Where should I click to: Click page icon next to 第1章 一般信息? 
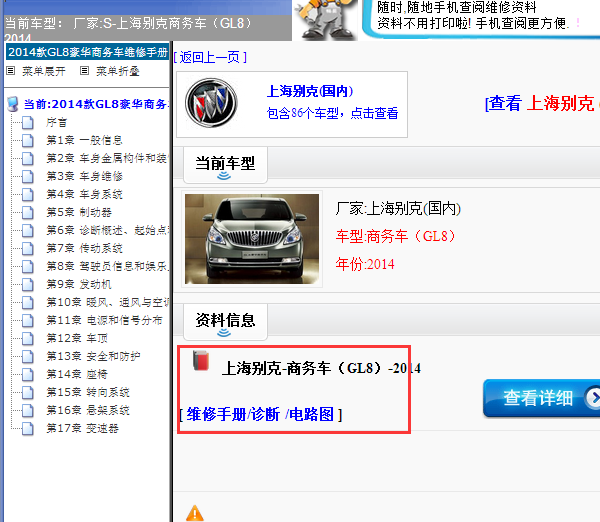[x=27, y=140]
